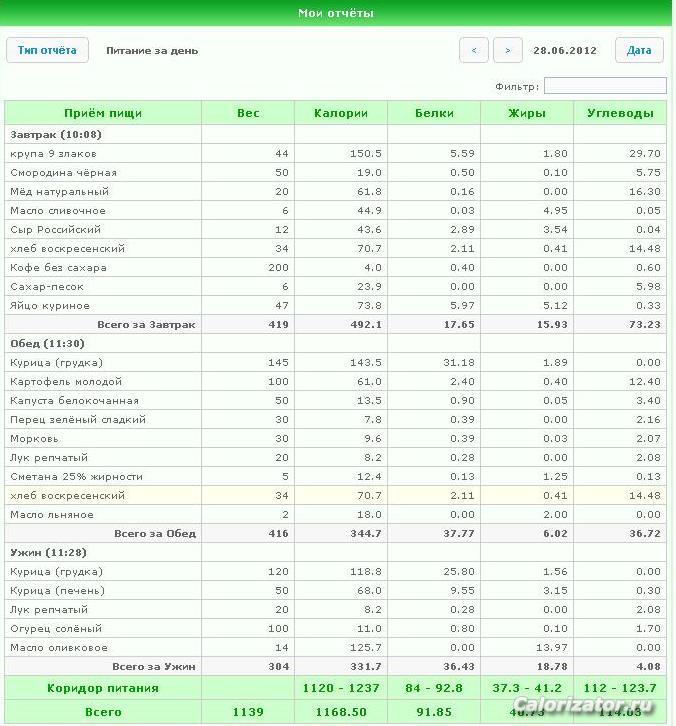Click the Коридор питания label
Viewport: 676px width, 726px height.
pyautogui.click(x=103, y=688)
